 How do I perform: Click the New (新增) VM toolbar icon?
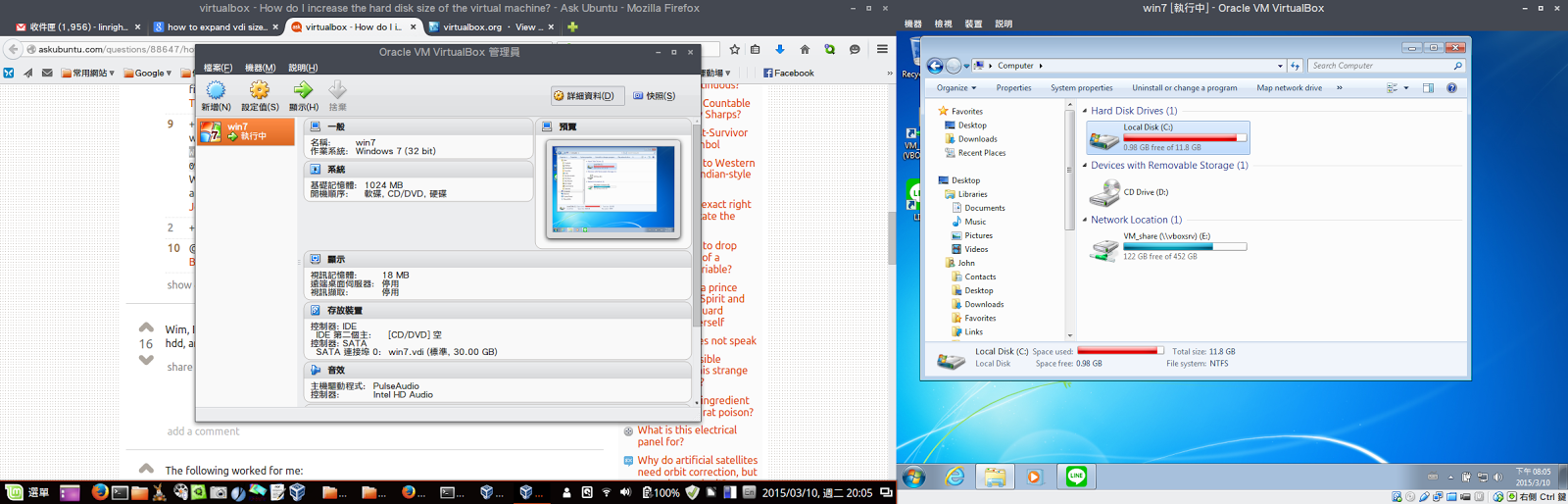pos(216,91)
